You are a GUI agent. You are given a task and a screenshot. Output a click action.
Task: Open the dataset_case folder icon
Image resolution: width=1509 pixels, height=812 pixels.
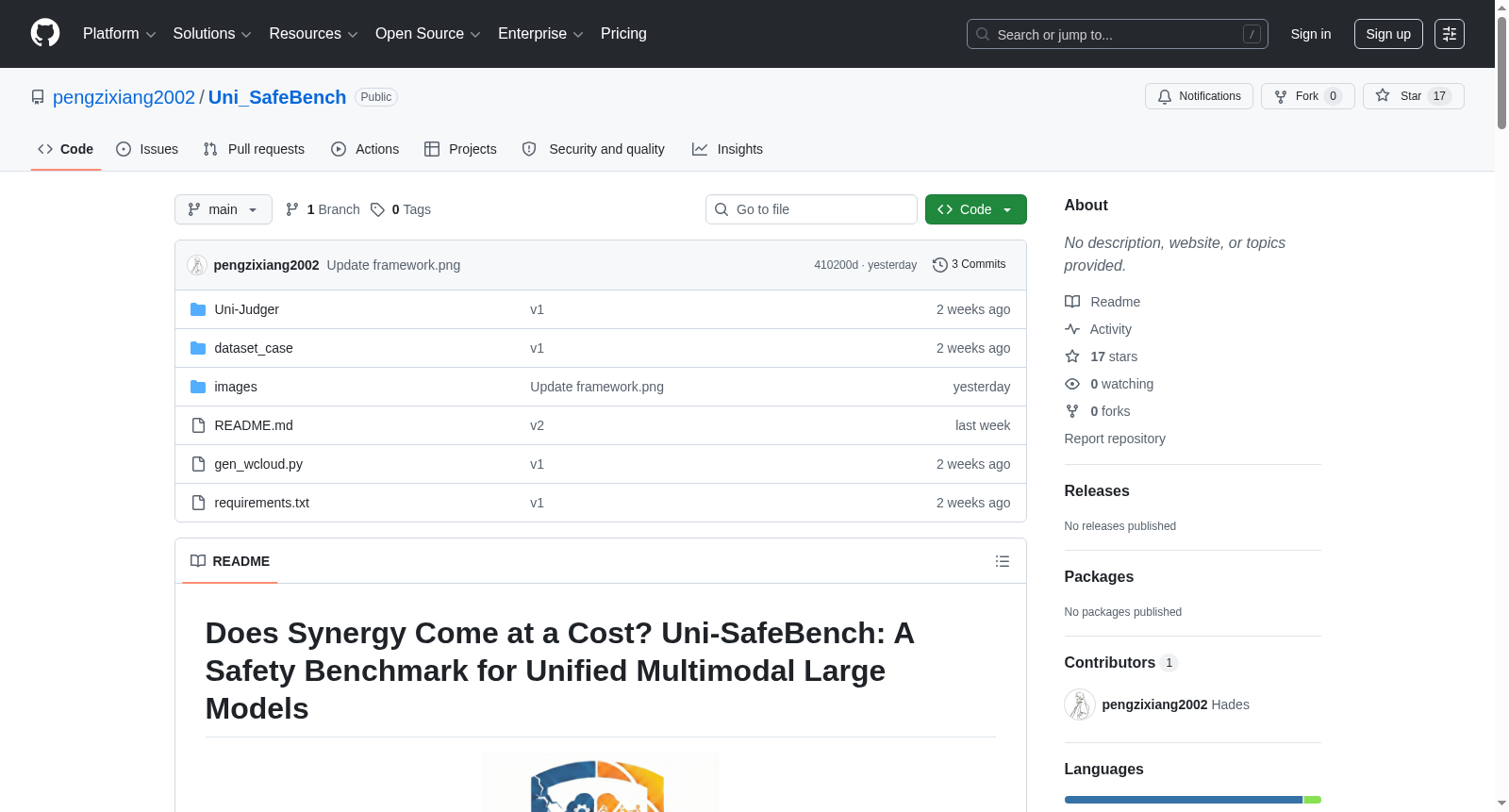[198, 348]
